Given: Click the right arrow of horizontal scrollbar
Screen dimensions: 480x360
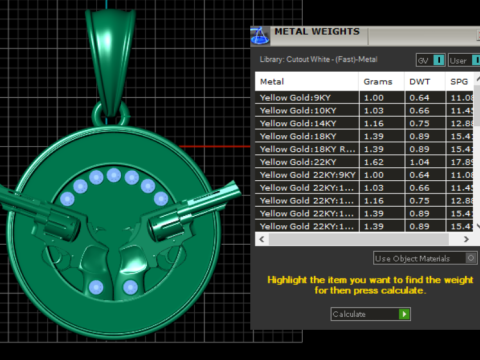Looking at the screenshot, I should (x=466, y=239).
